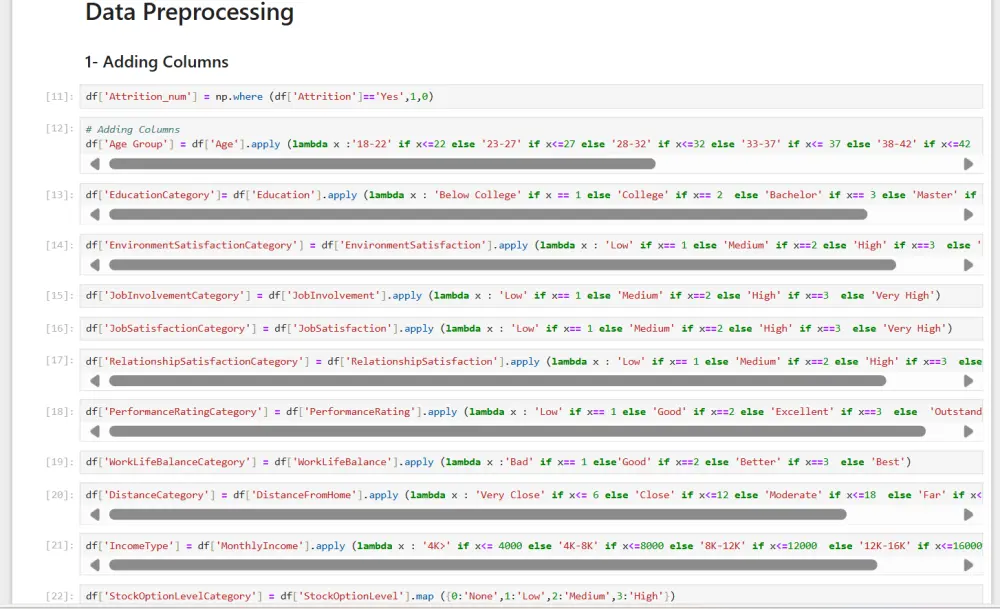The image size is (1000, 609).
Task: Click left scroll arrow under EnvironmentSatisfactionCategory cell
Action: (x=96, y=265)
